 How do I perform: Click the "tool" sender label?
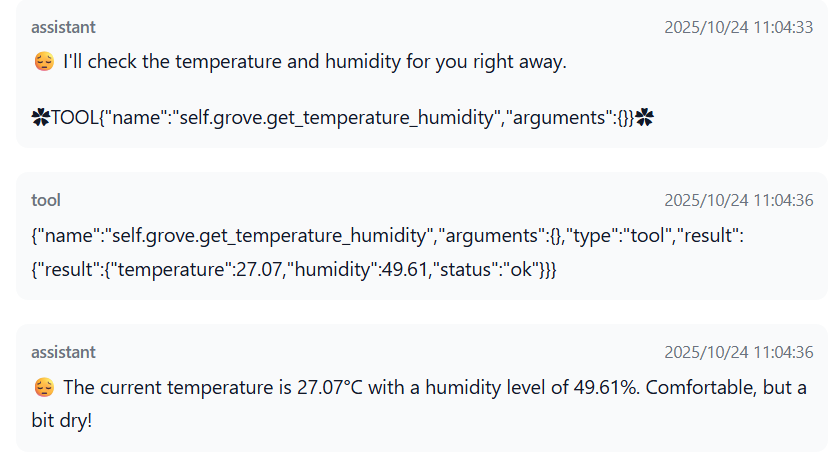pyautogui.click(x=46, y=200)
